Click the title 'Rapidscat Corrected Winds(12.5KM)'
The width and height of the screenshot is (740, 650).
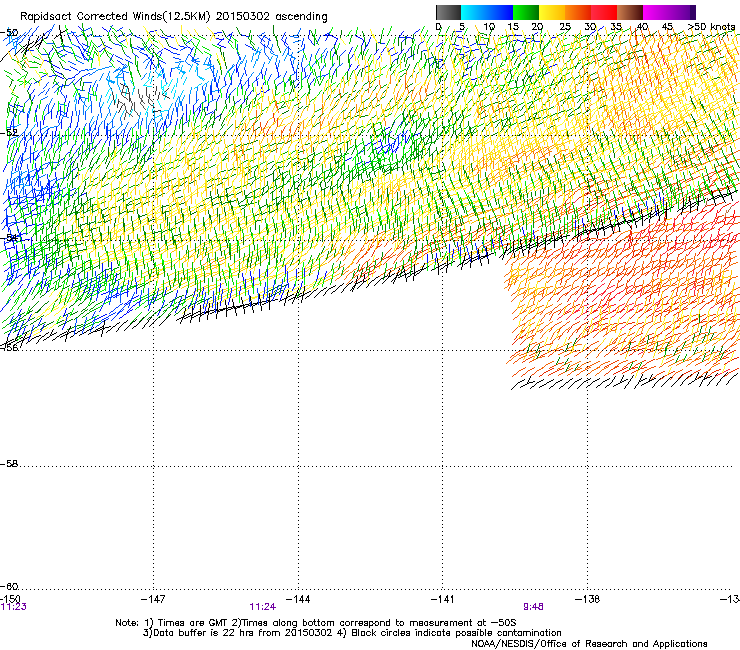pos(115,17)
